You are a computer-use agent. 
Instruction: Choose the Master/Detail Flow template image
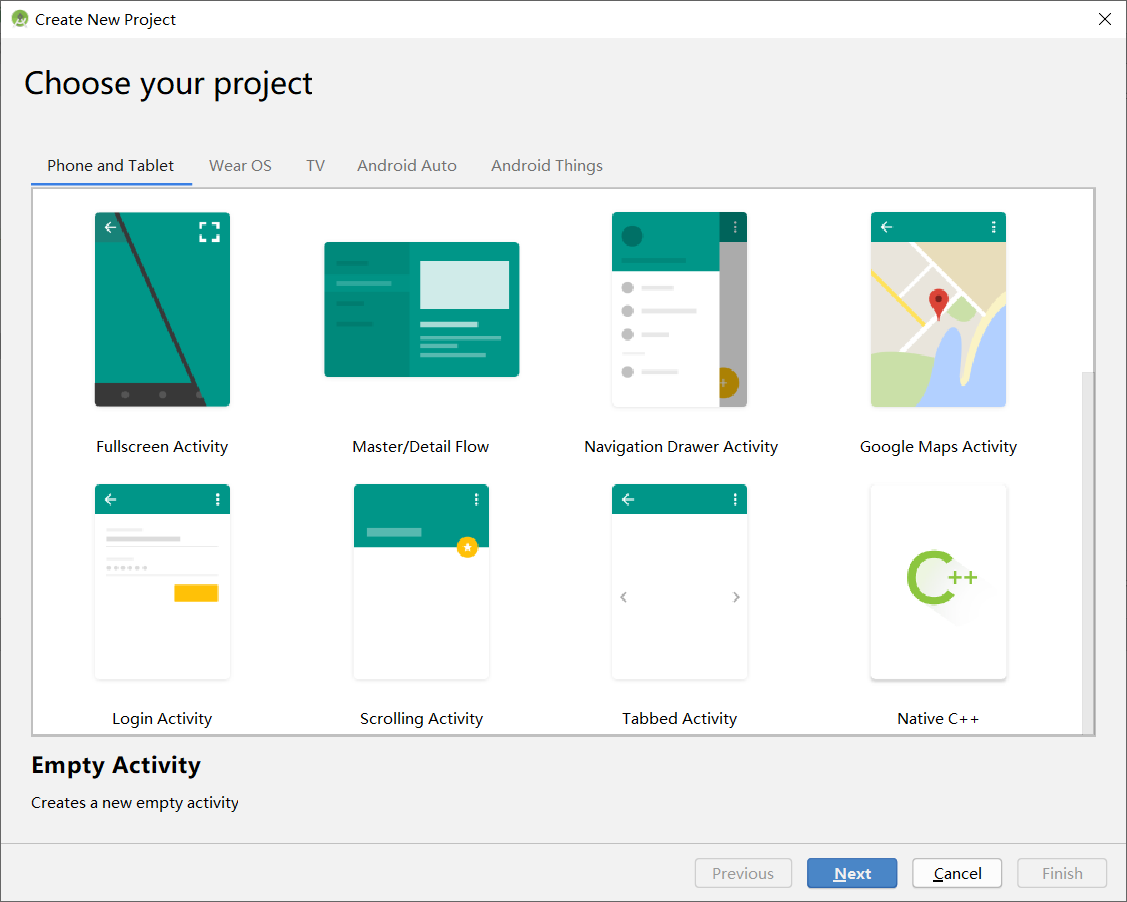coord(421,309)
